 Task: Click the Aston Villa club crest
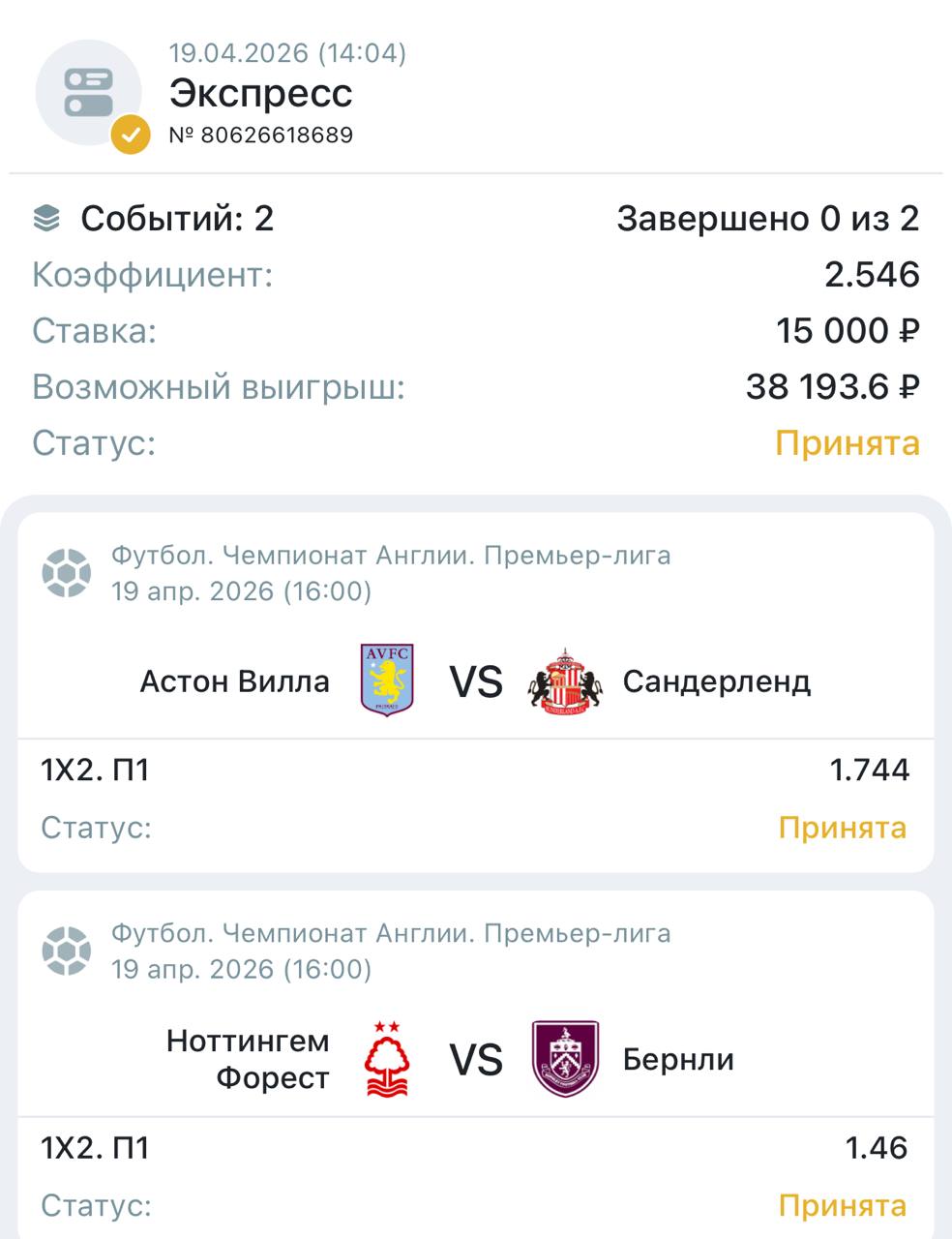tap(387, 680)
